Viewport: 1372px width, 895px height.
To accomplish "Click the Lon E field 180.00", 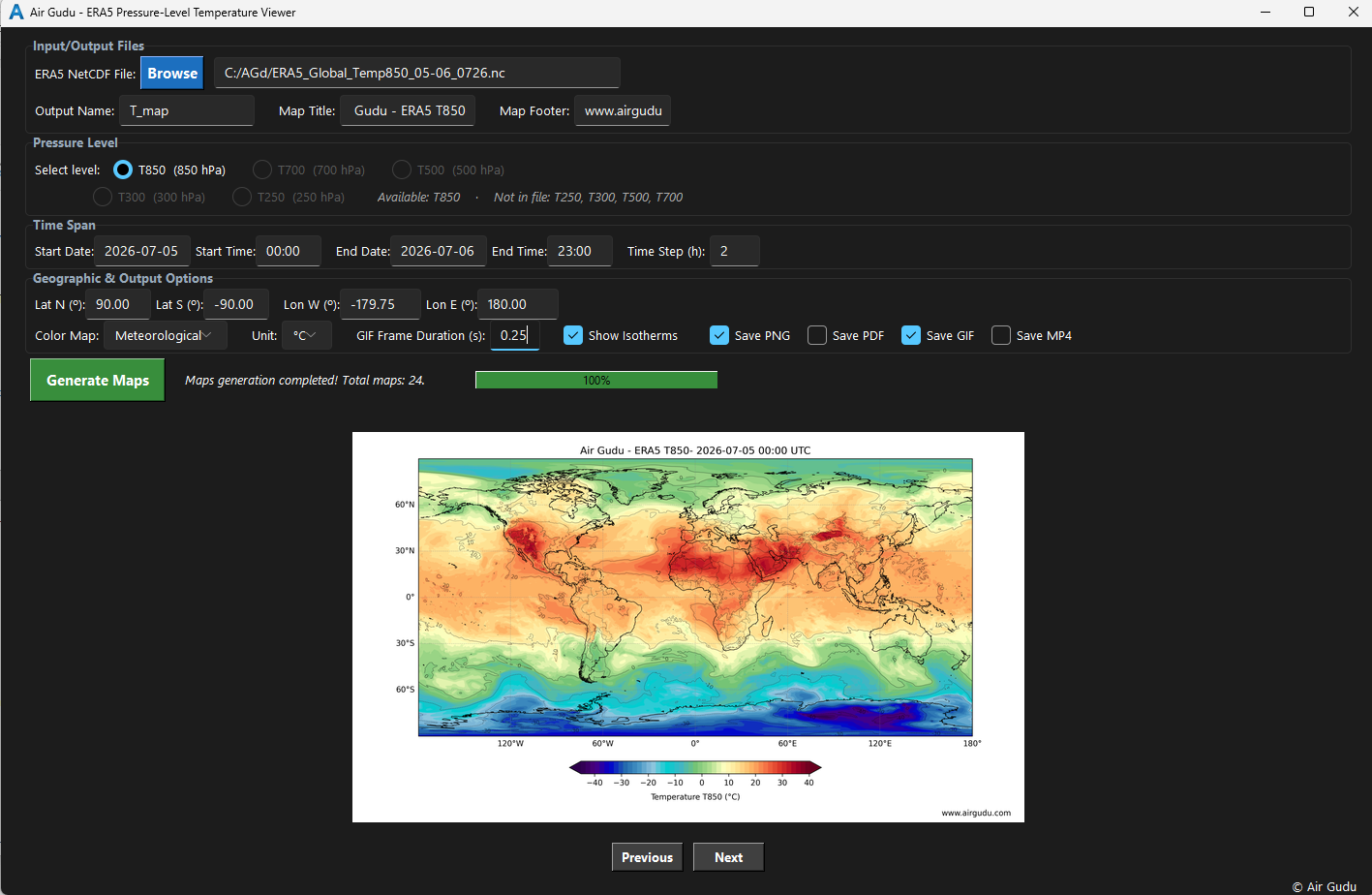I will pyautogui.click(x=518, y=304).
